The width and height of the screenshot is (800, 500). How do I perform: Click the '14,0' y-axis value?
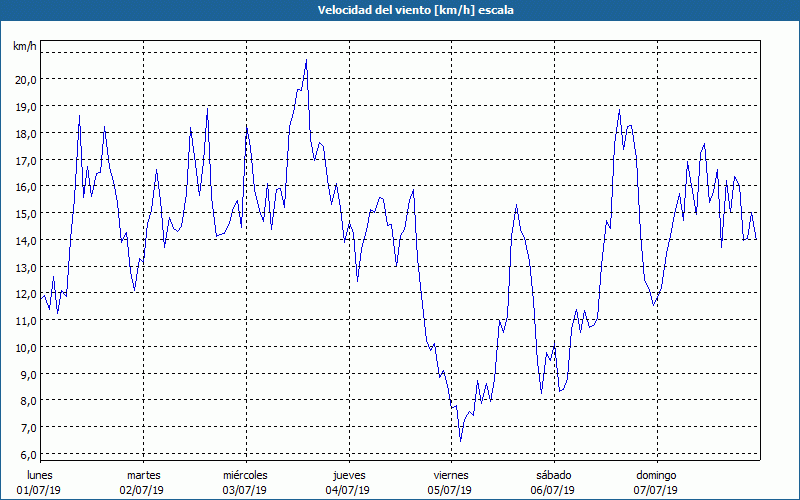(27, 240)
